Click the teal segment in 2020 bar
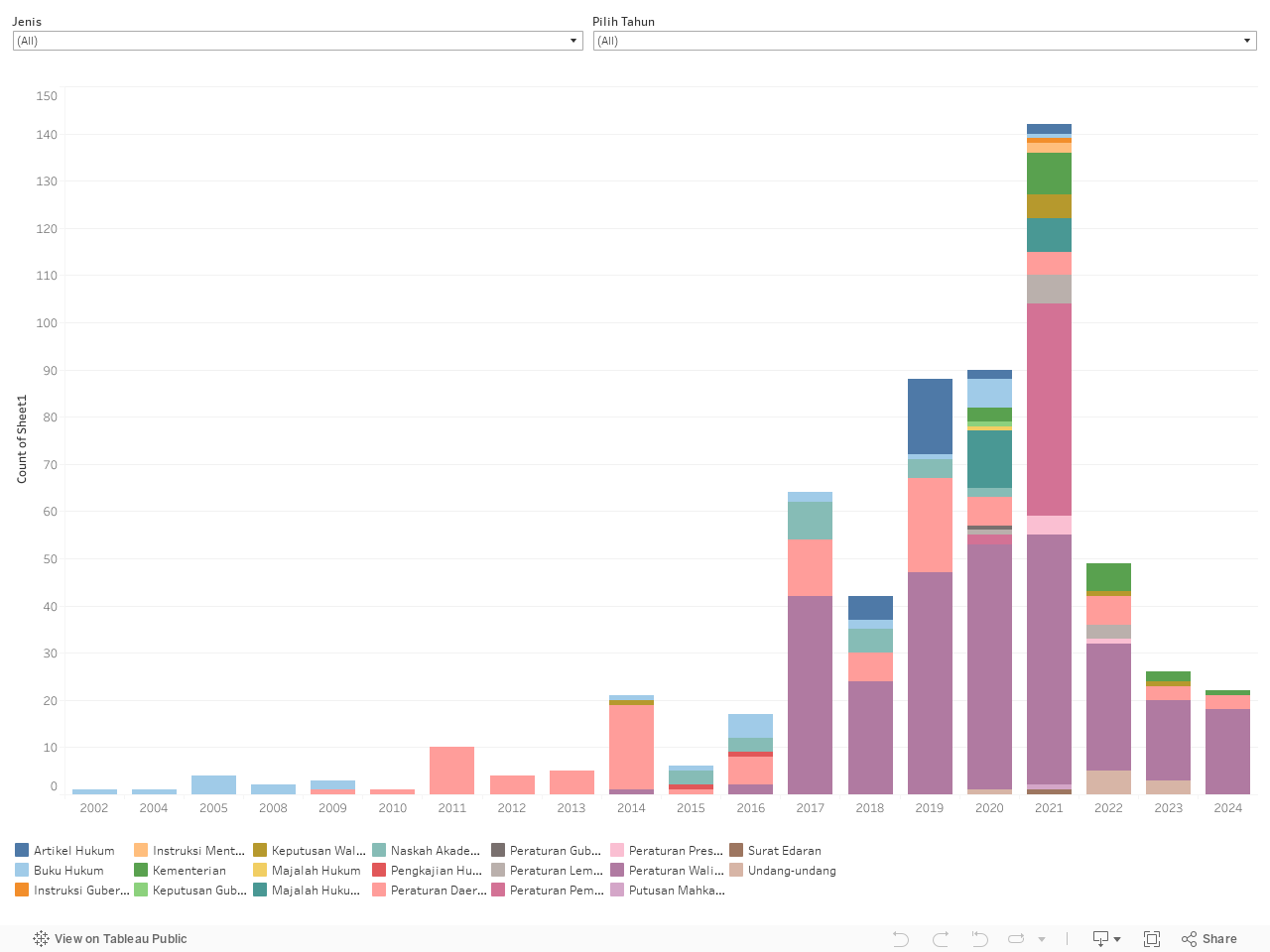Viewport: 1270px width, 952px height. tap(989, 459)
